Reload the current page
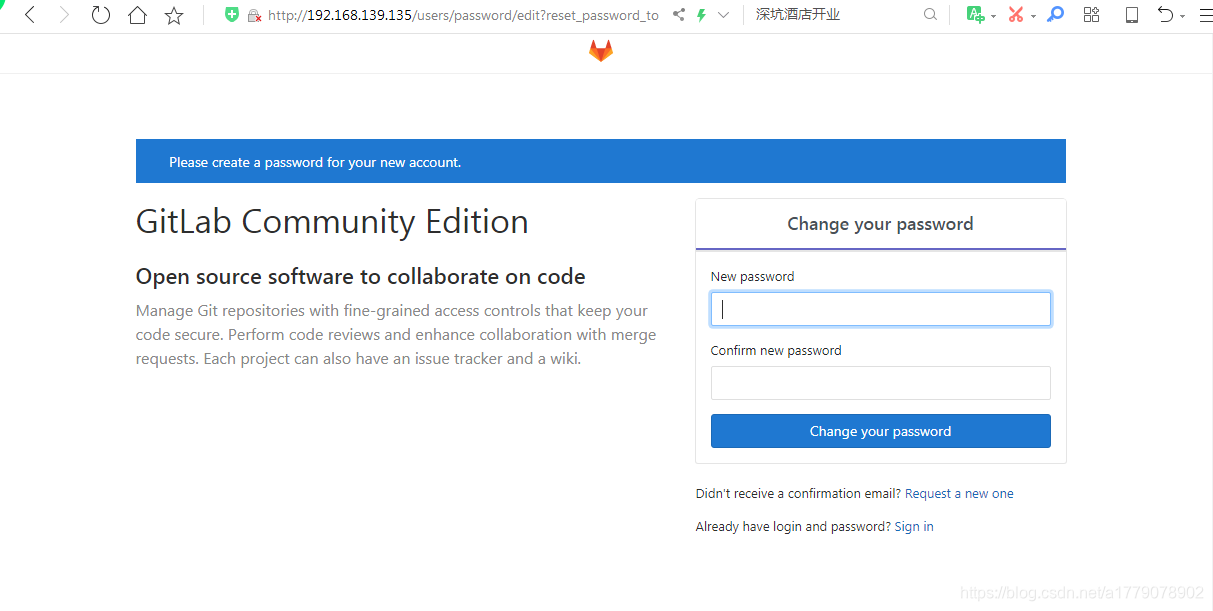 [101, 15]
